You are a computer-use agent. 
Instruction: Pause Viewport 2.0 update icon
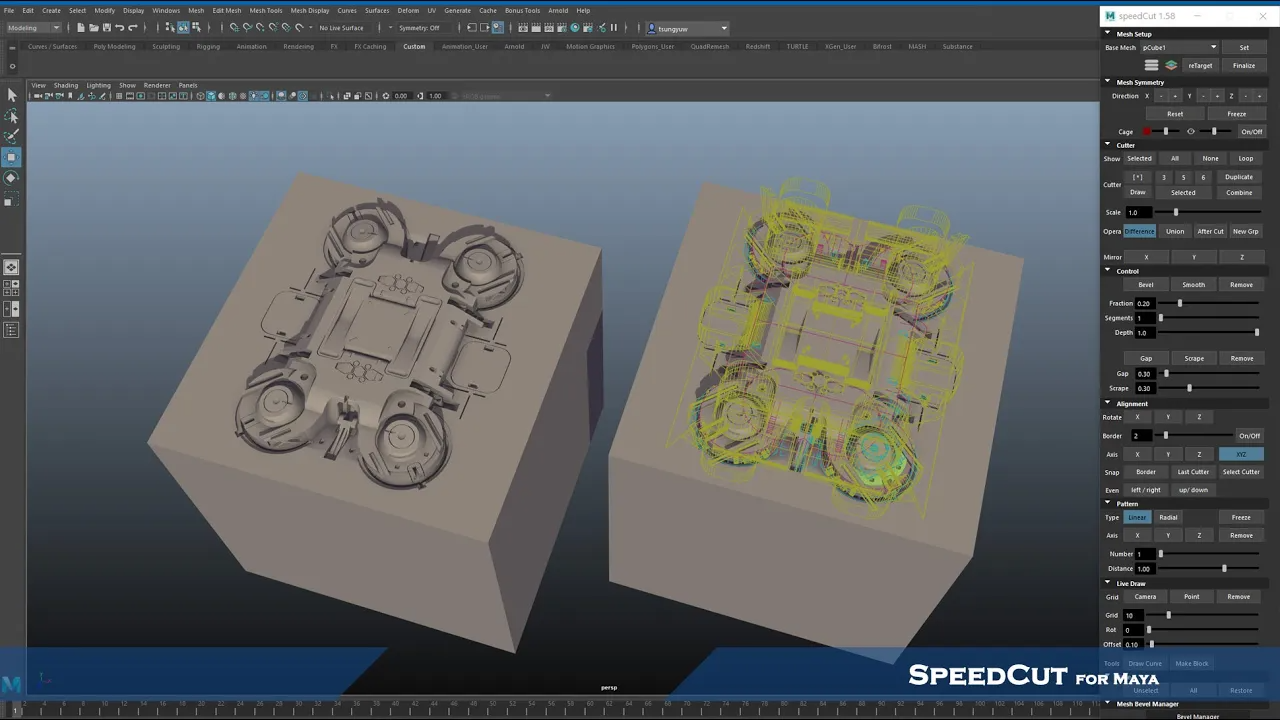(x=613, y=28)
